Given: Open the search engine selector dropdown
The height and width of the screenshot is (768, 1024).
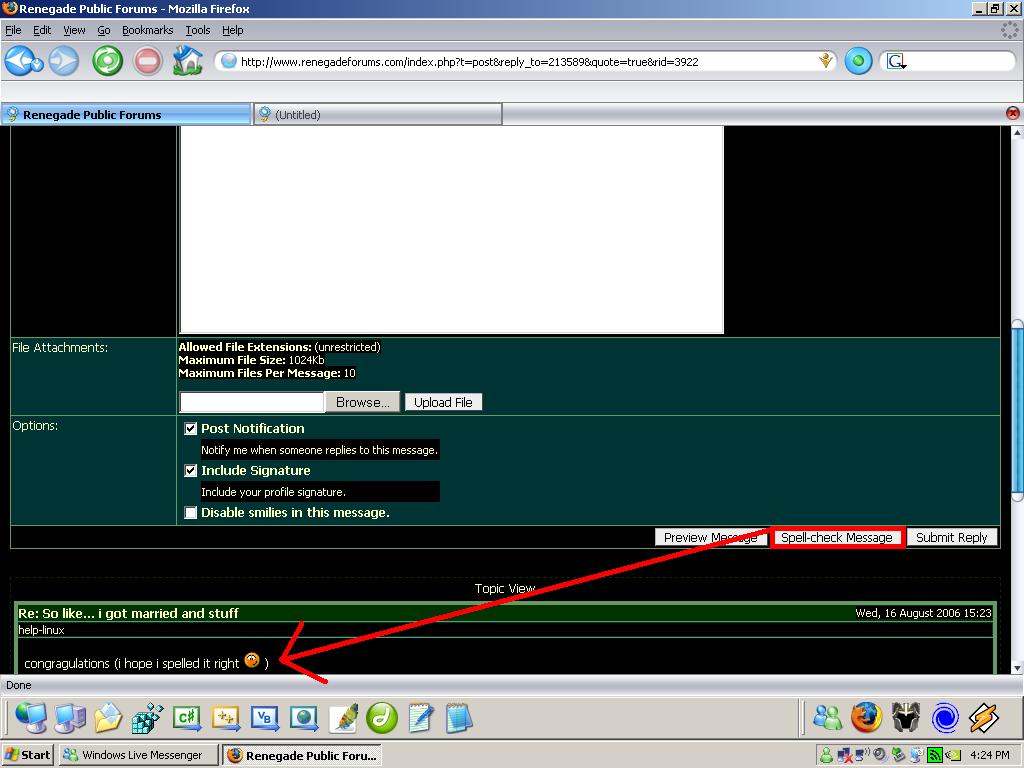Looking at the screenshot, I should [x=896, y=62].
